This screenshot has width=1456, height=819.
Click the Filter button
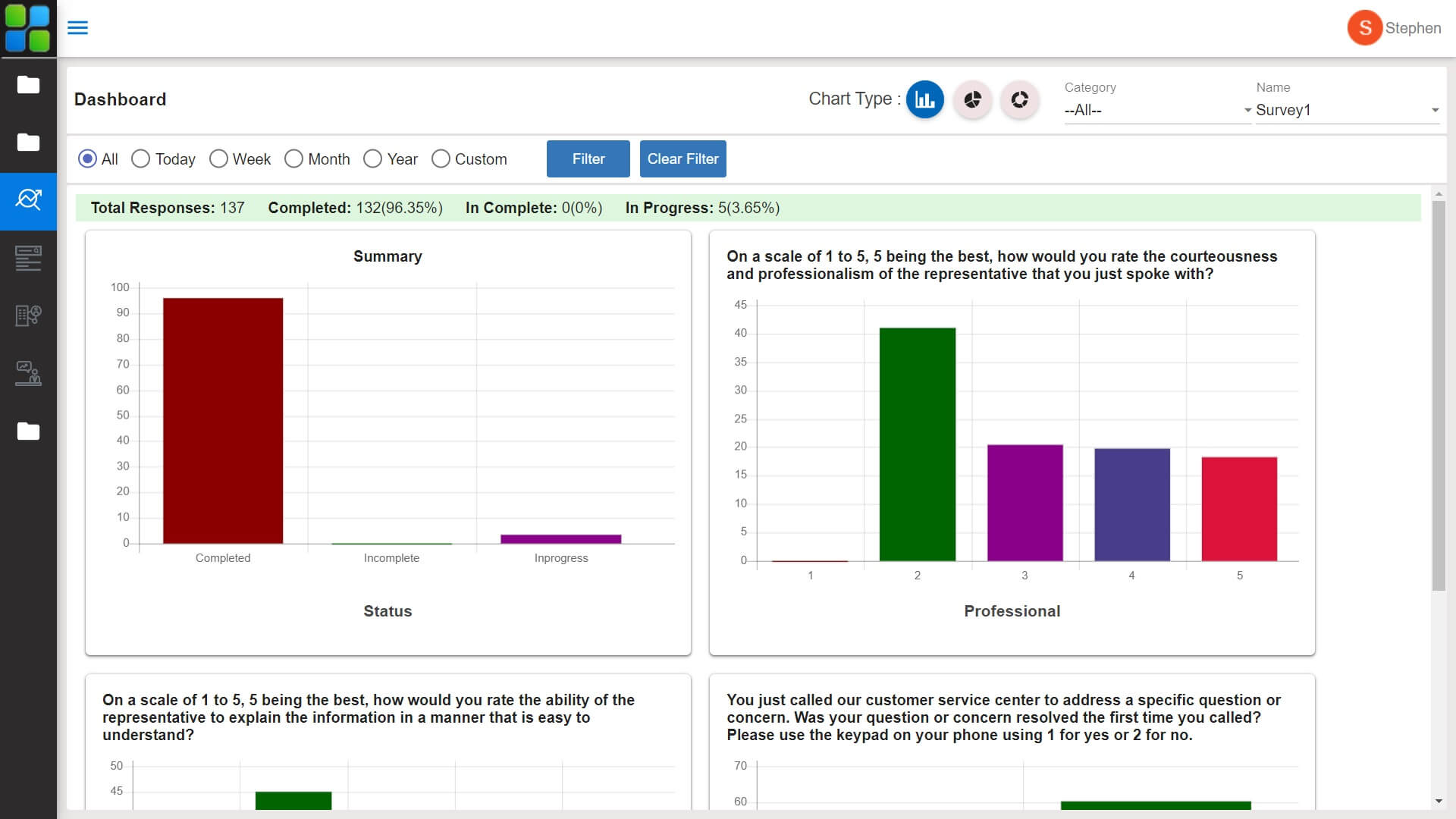(x=588, y=158)
